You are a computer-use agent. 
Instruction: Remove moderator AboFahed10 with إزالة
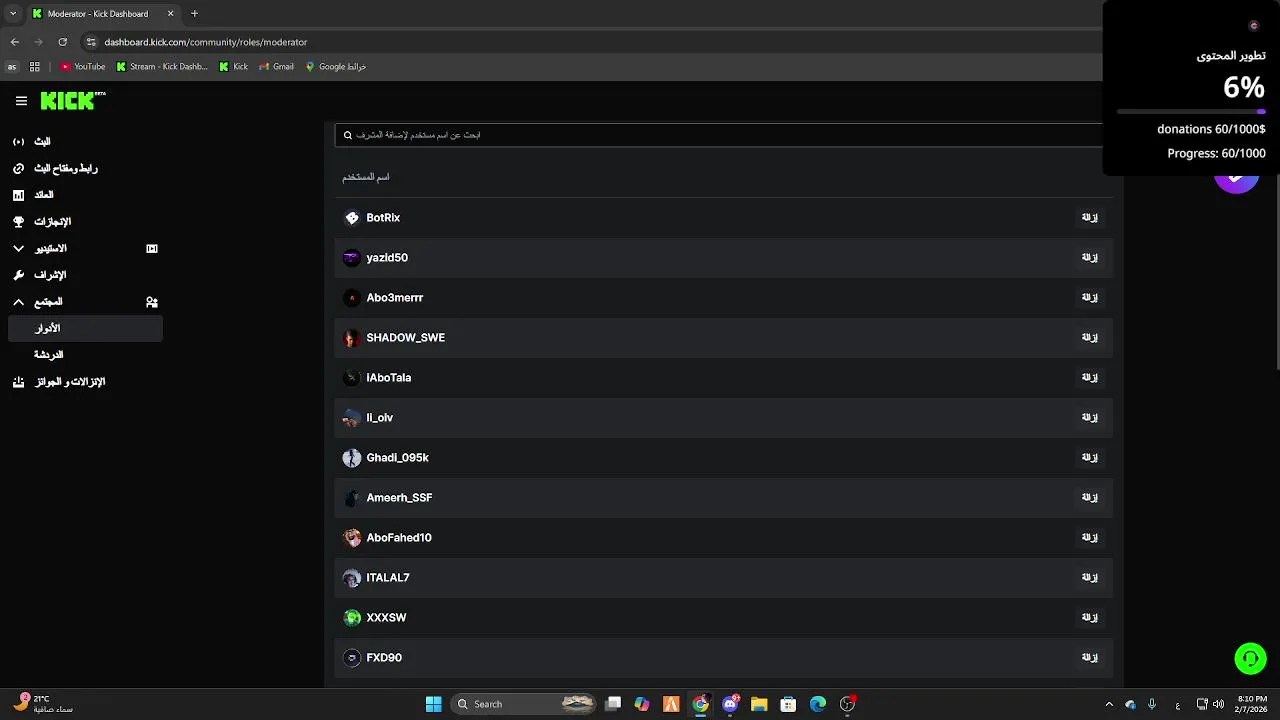[1090, 537]
